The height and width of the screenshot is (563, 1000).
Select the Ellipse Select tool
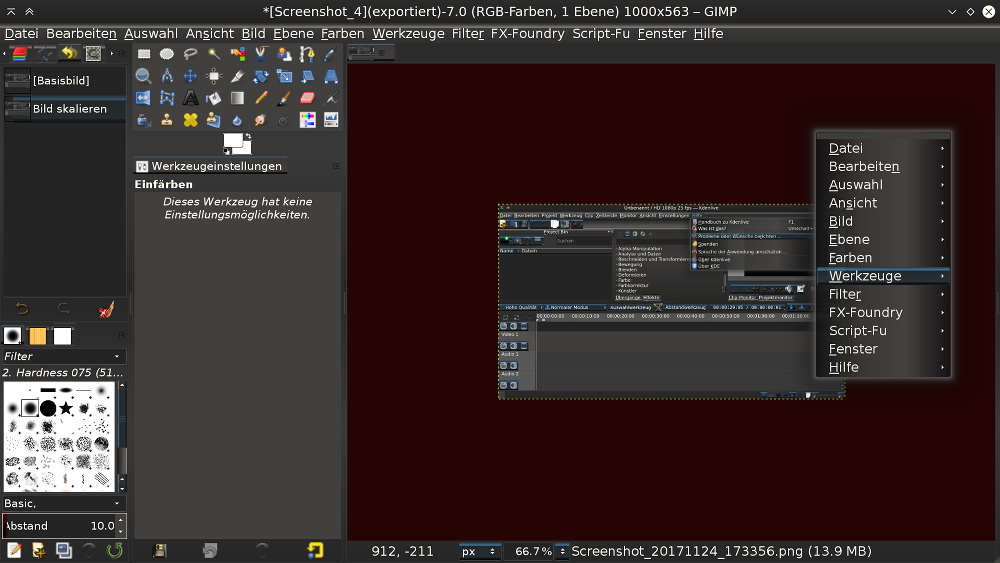(167, 54)
